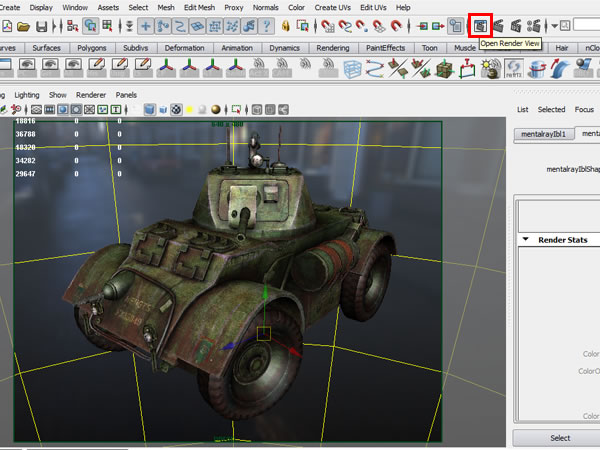The height and width of the screenshot is (450, 600).
Task: Enable smooth shade all cube icon
Action: (150, 110)
